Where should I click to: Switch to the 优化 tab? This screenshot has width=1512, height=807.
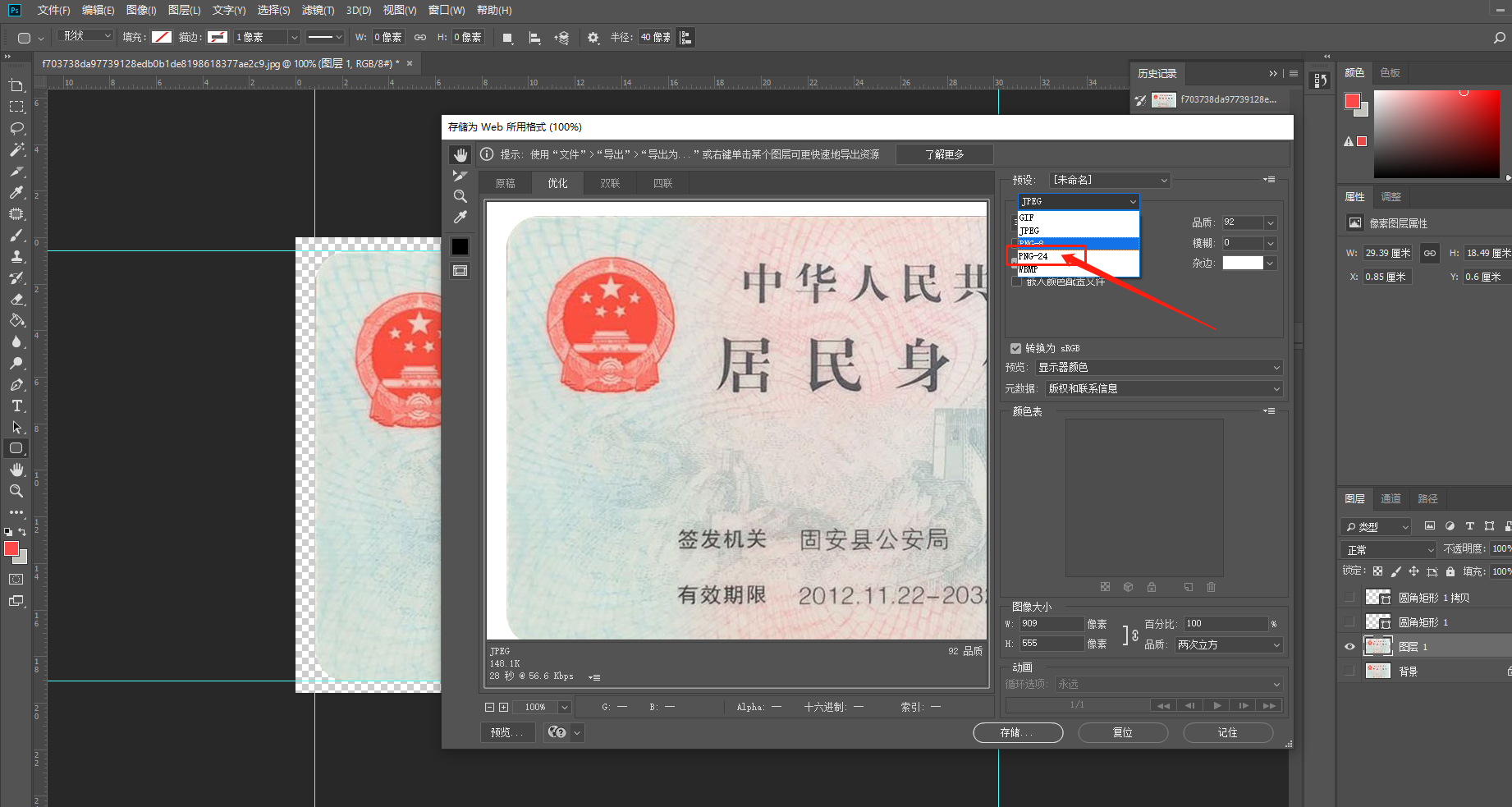pyautogui.click(x=557, y=182)
